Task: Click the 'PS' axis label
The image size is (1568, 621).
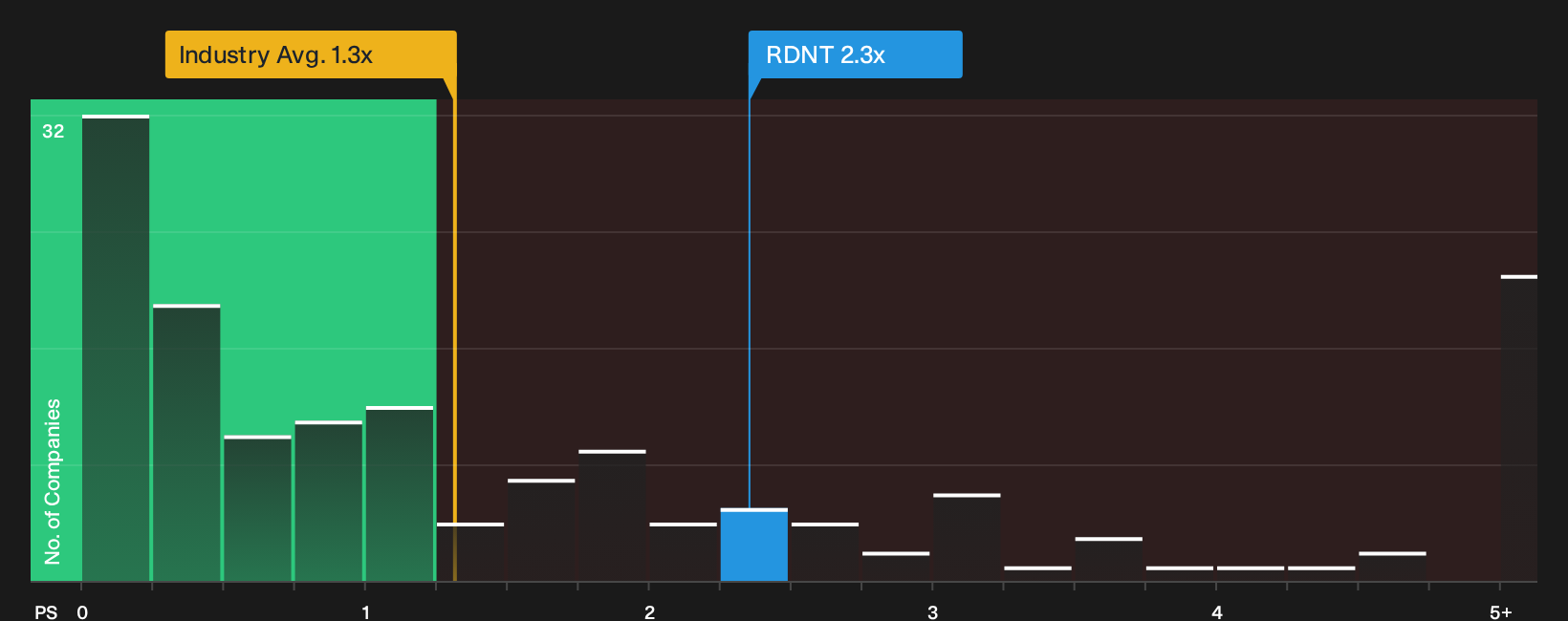Action: [x=46, y=612]
